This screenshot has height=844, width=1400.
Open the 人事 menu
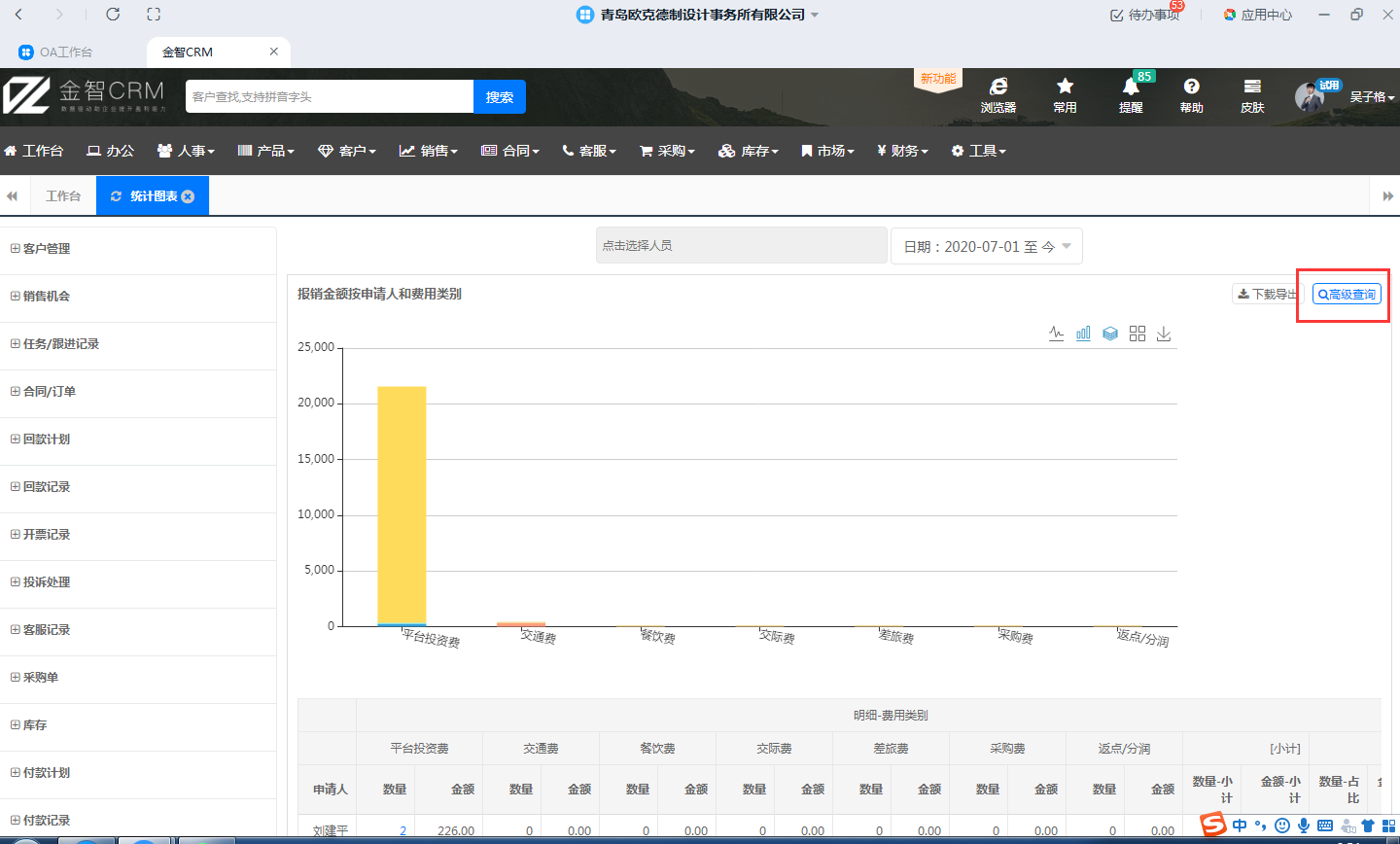(x=186, y=151)
